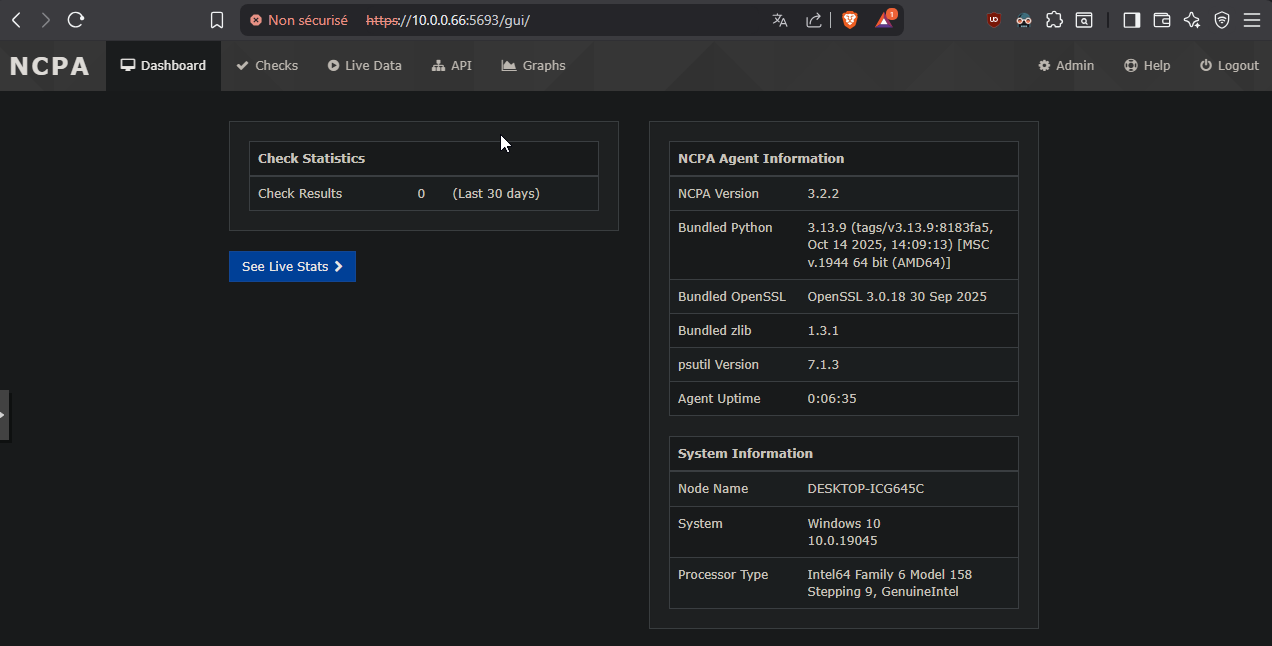Open the uBlock Origin extension icon
1272x646 pixels.
[994, 20]
